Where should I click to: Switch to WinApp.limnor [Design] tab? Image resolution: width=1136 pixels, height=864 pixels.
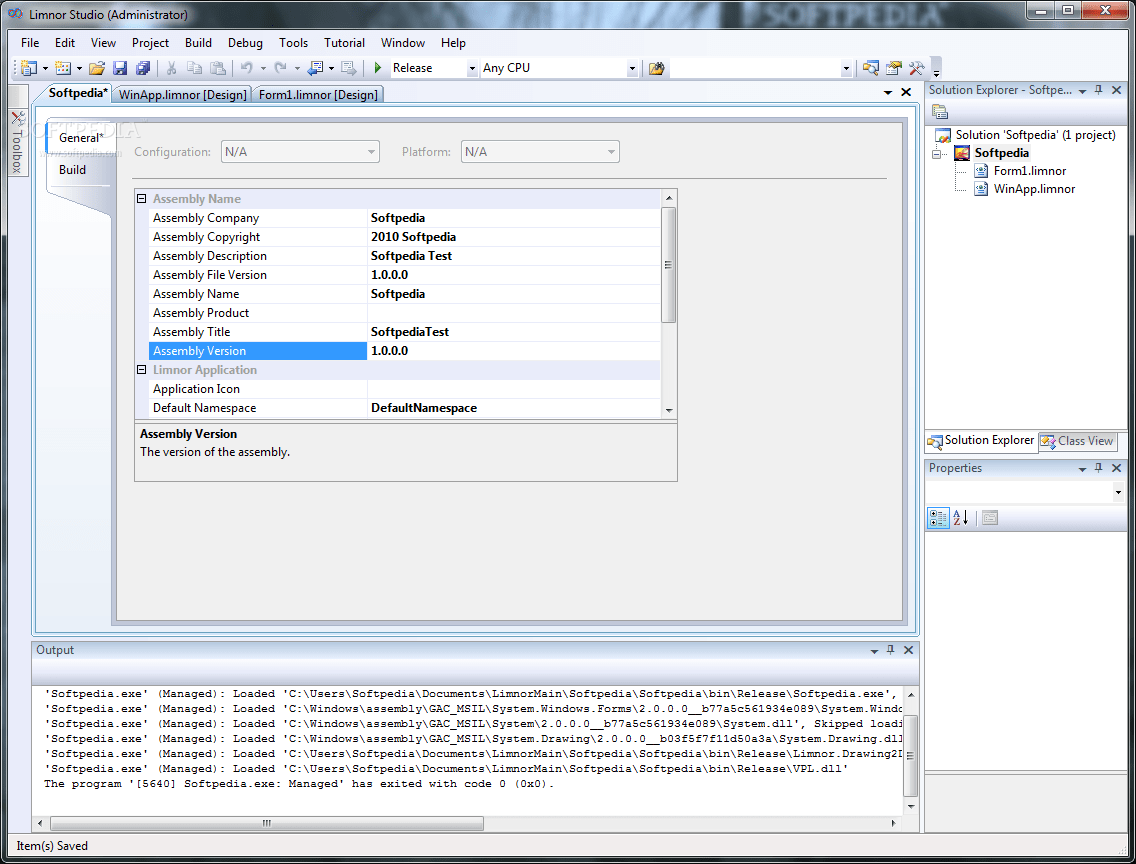tap(183, 95)
